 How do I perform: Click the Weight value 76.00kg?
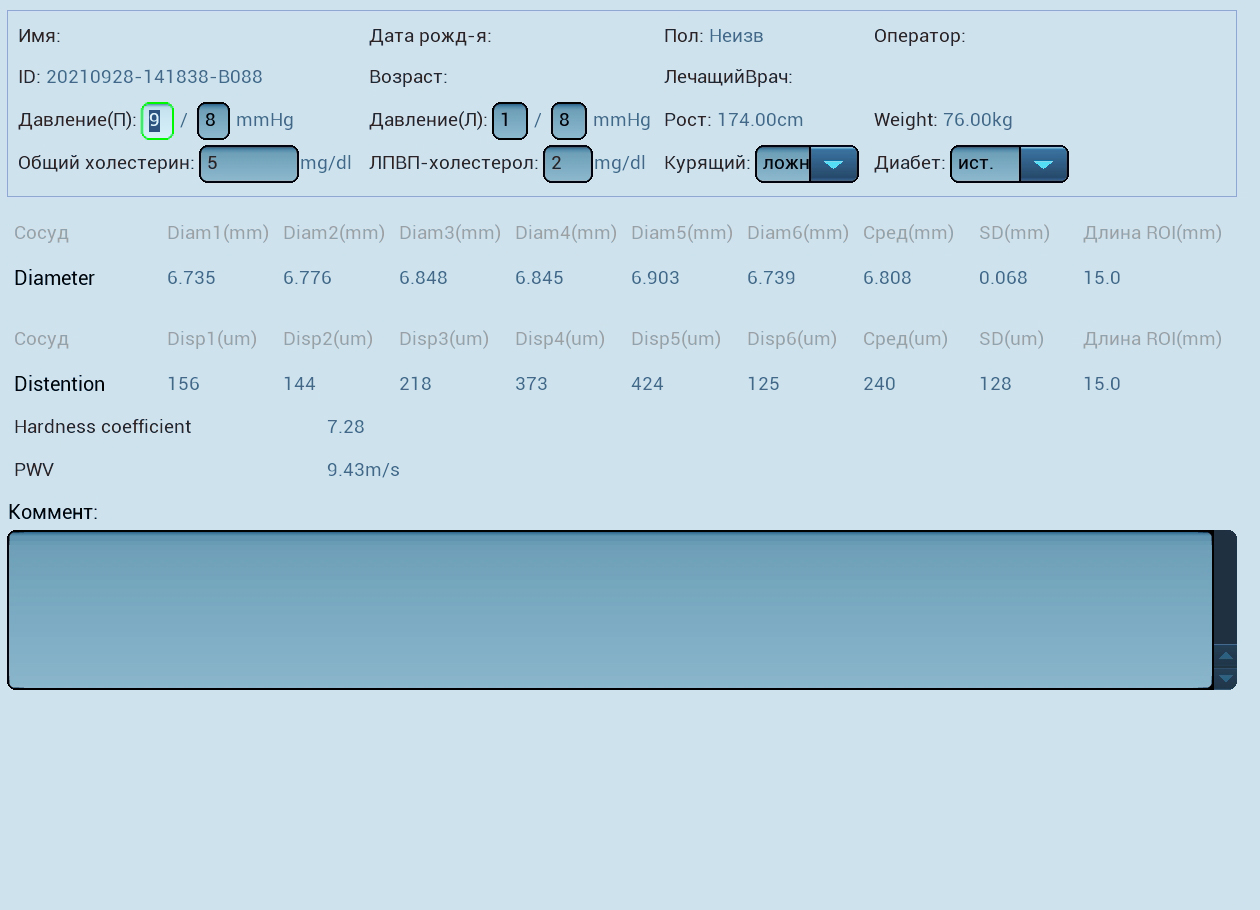tap(977, 120)
